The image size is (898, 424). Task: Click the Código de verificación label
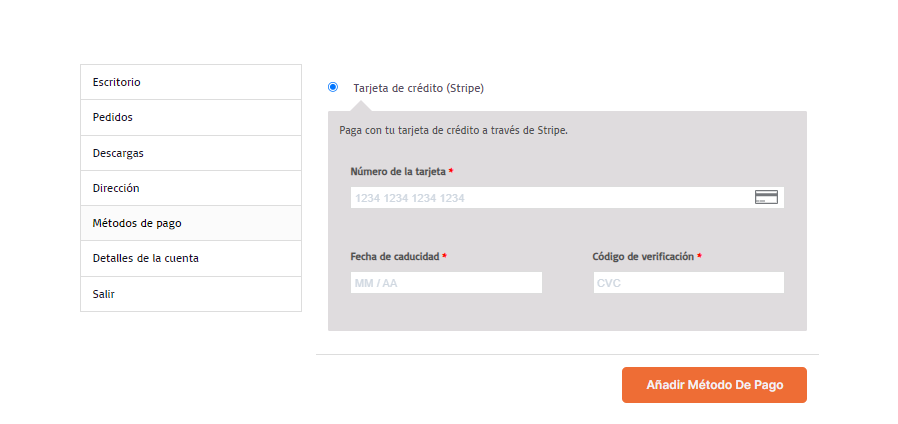[x=643, y=256]
